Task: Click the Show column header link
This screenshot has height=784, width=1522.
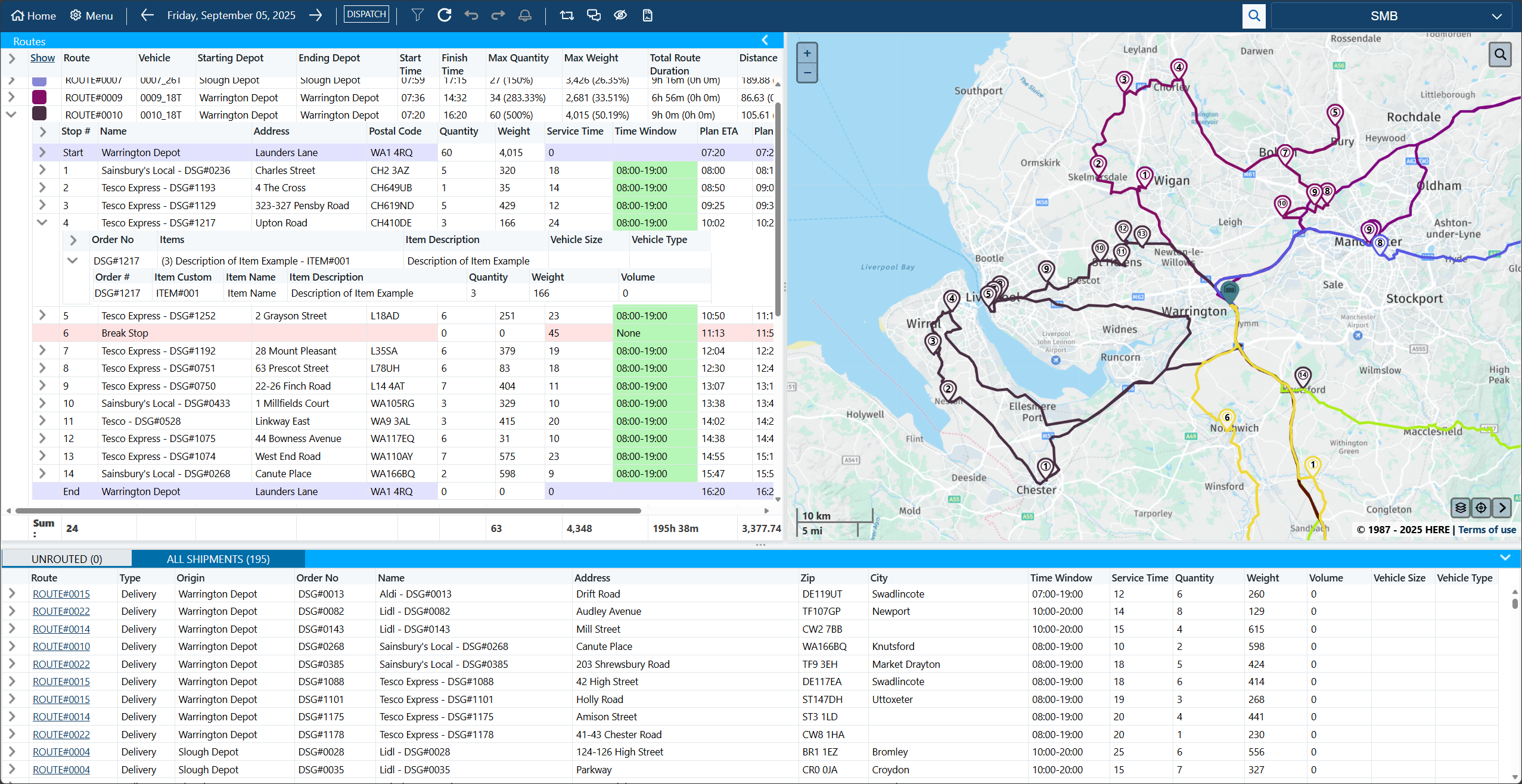Action: pyautogui.click(x=42, y=58)
